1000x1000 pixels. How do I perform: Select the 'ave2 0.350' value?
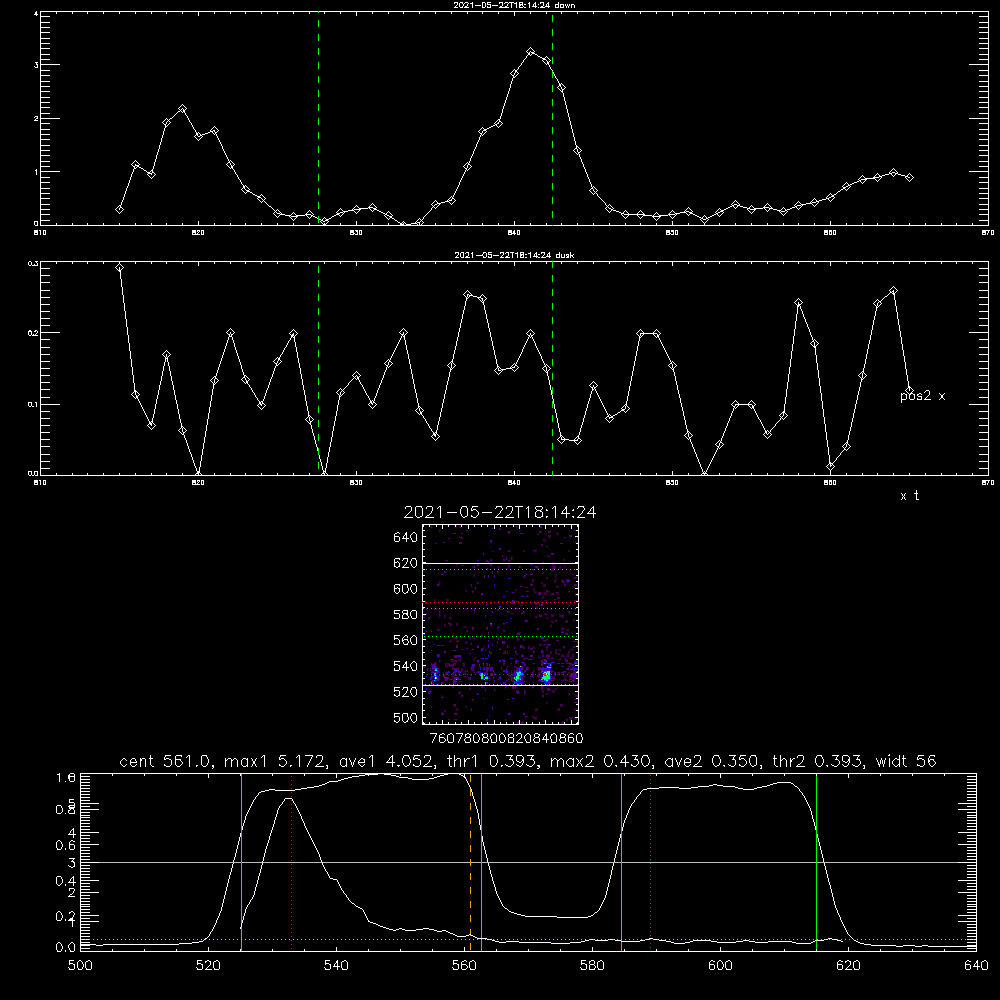[x=711, y=761]
